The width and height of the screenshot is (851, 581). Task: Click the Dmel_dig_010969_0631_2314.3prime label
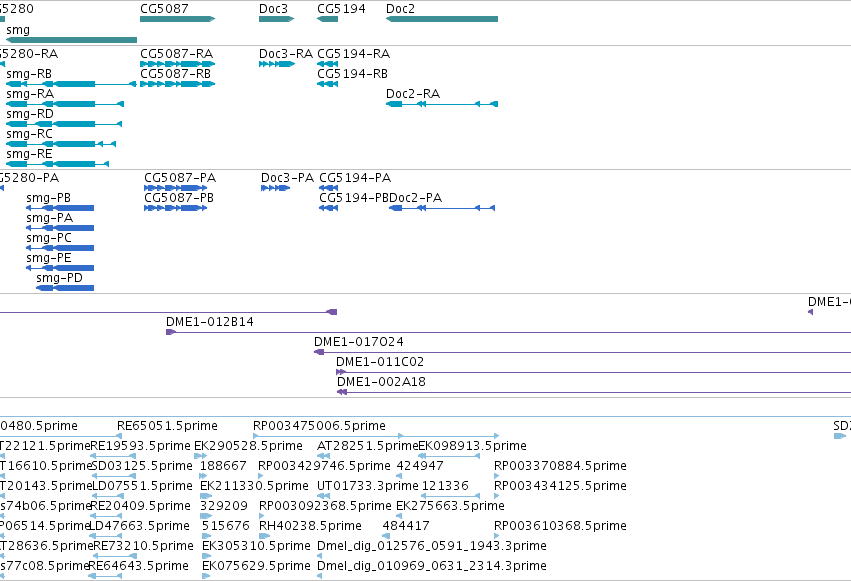pyautogui.click(x=431, y=566)
